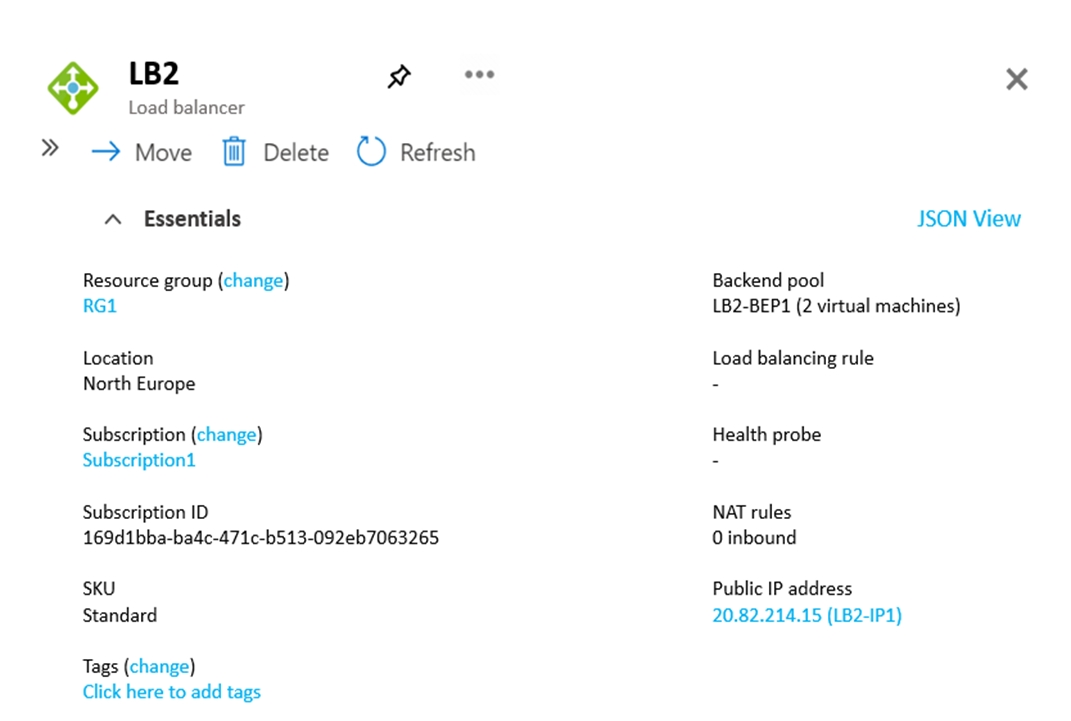
Task: Close the LB2 blade with the X
Action: click(x=1017, y=78)
